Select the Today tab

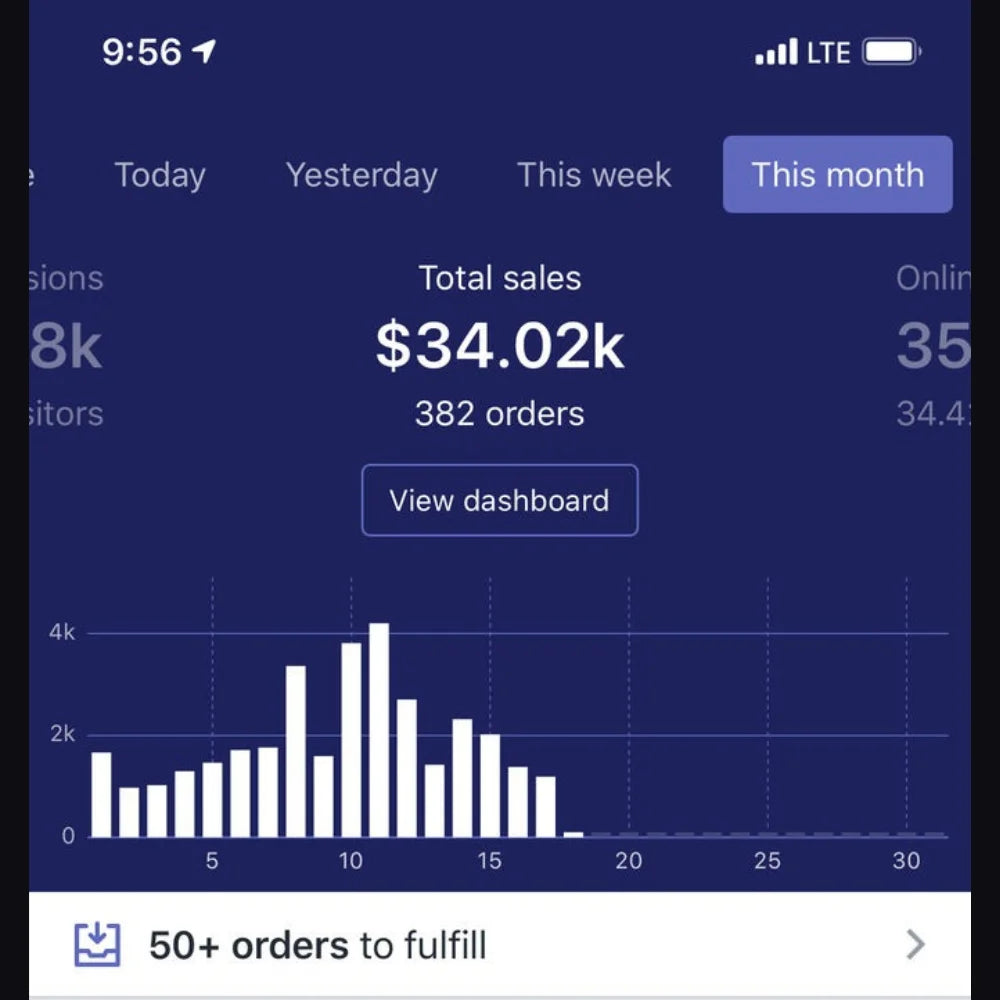pyautogui.click(x=160, y=175)
